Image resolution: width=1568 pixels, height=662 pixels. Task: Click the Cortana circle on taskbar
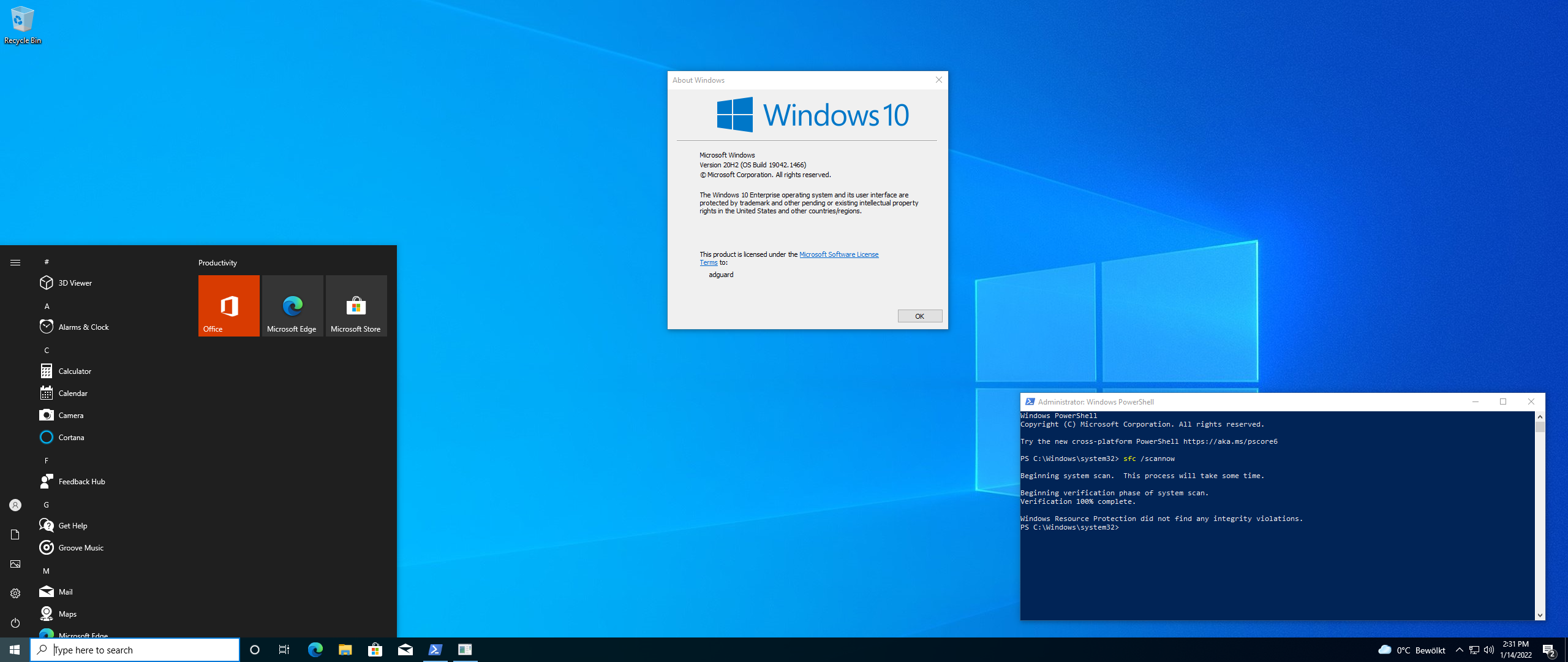[x=255, y=650]
